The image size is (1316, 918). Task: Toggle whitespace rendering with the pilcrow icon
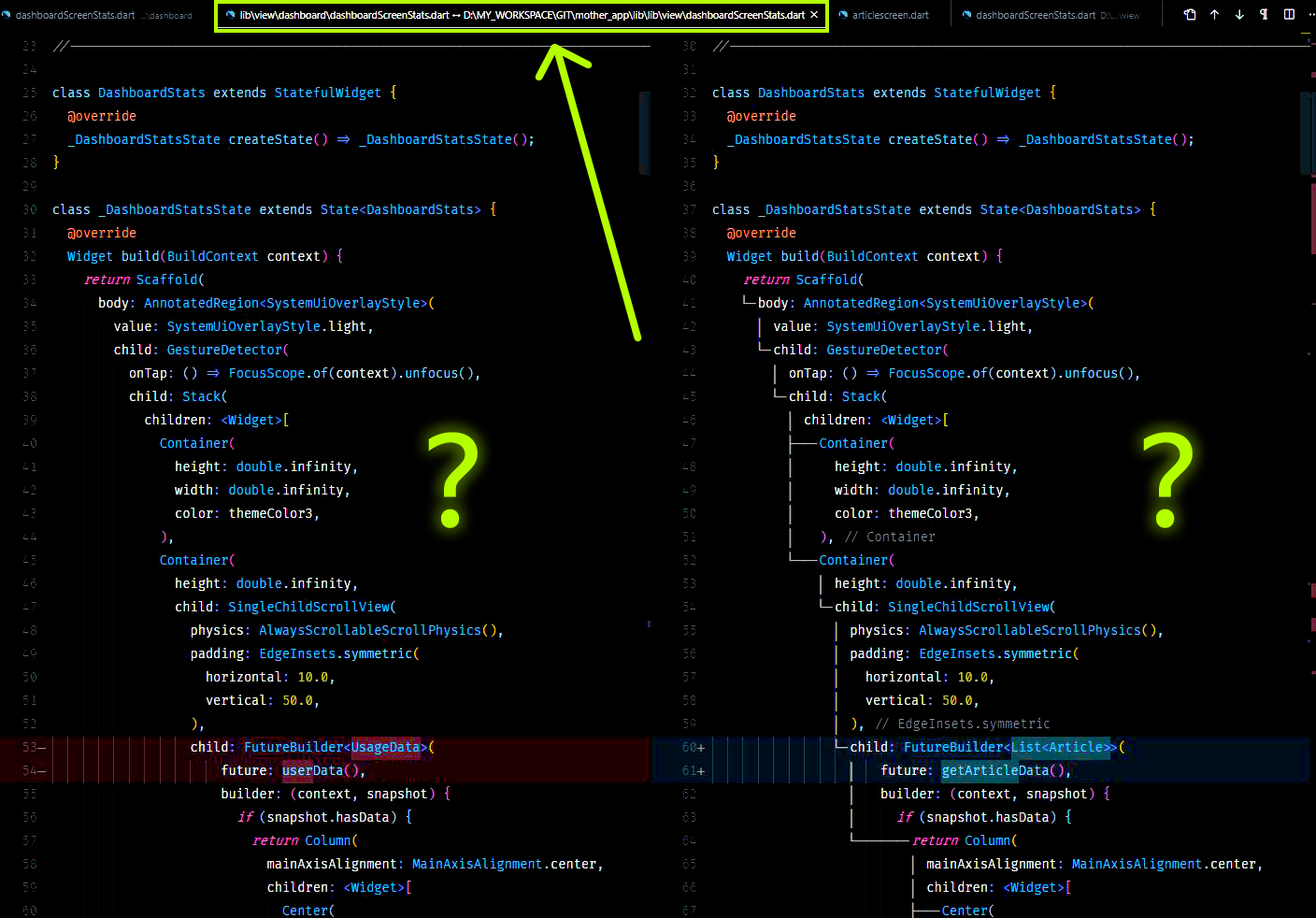click(x=1264, y=14)
